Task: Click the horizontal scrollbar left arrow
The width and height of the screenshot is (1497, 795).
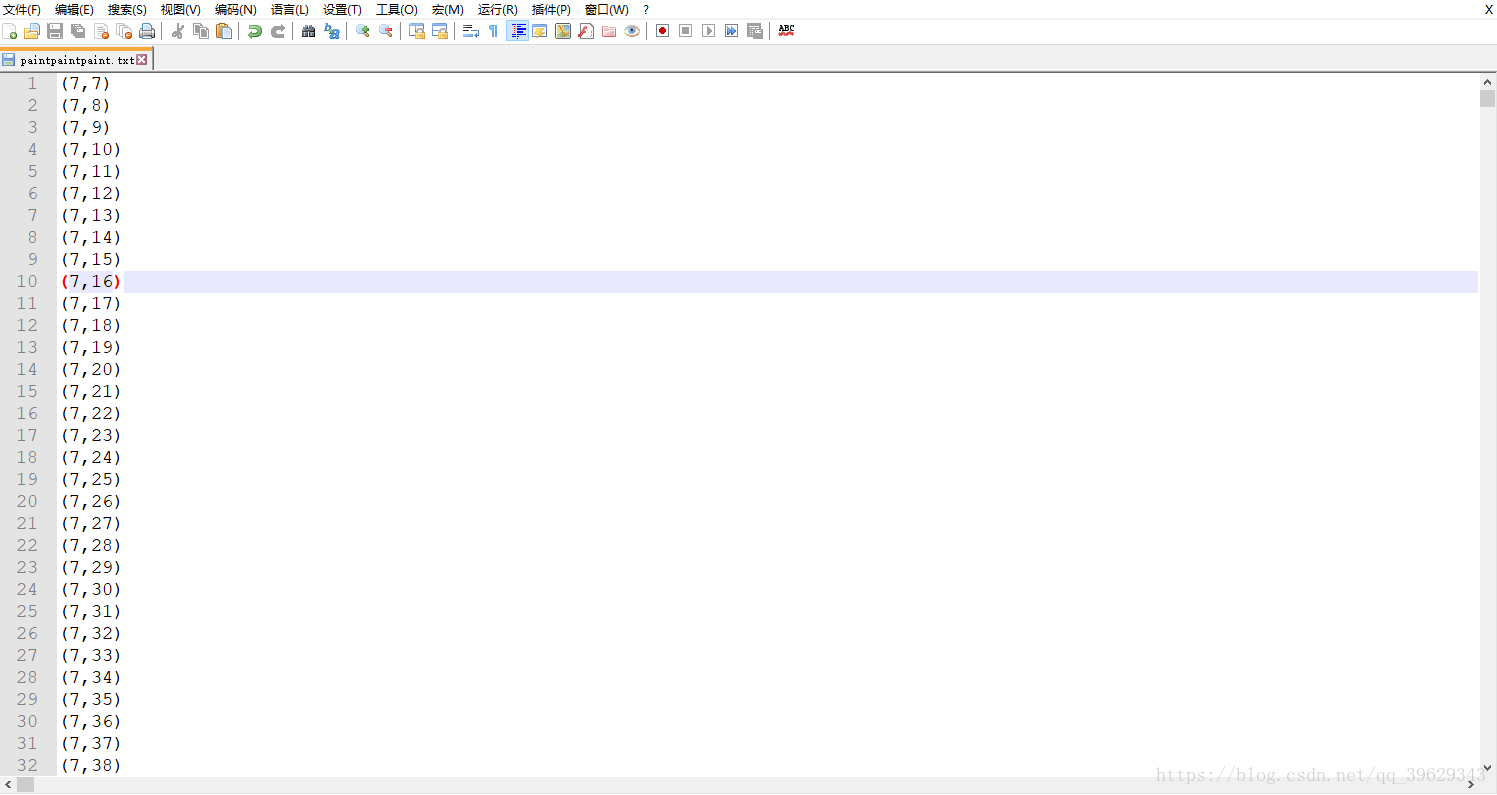Action: coord(8,785)
